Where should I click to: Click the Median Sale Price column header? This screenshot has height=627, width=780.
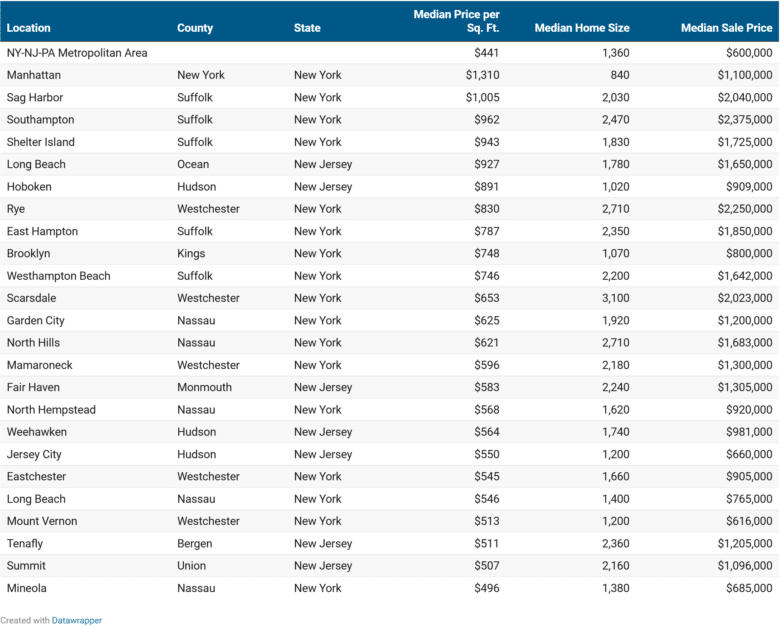click(726, 28)
